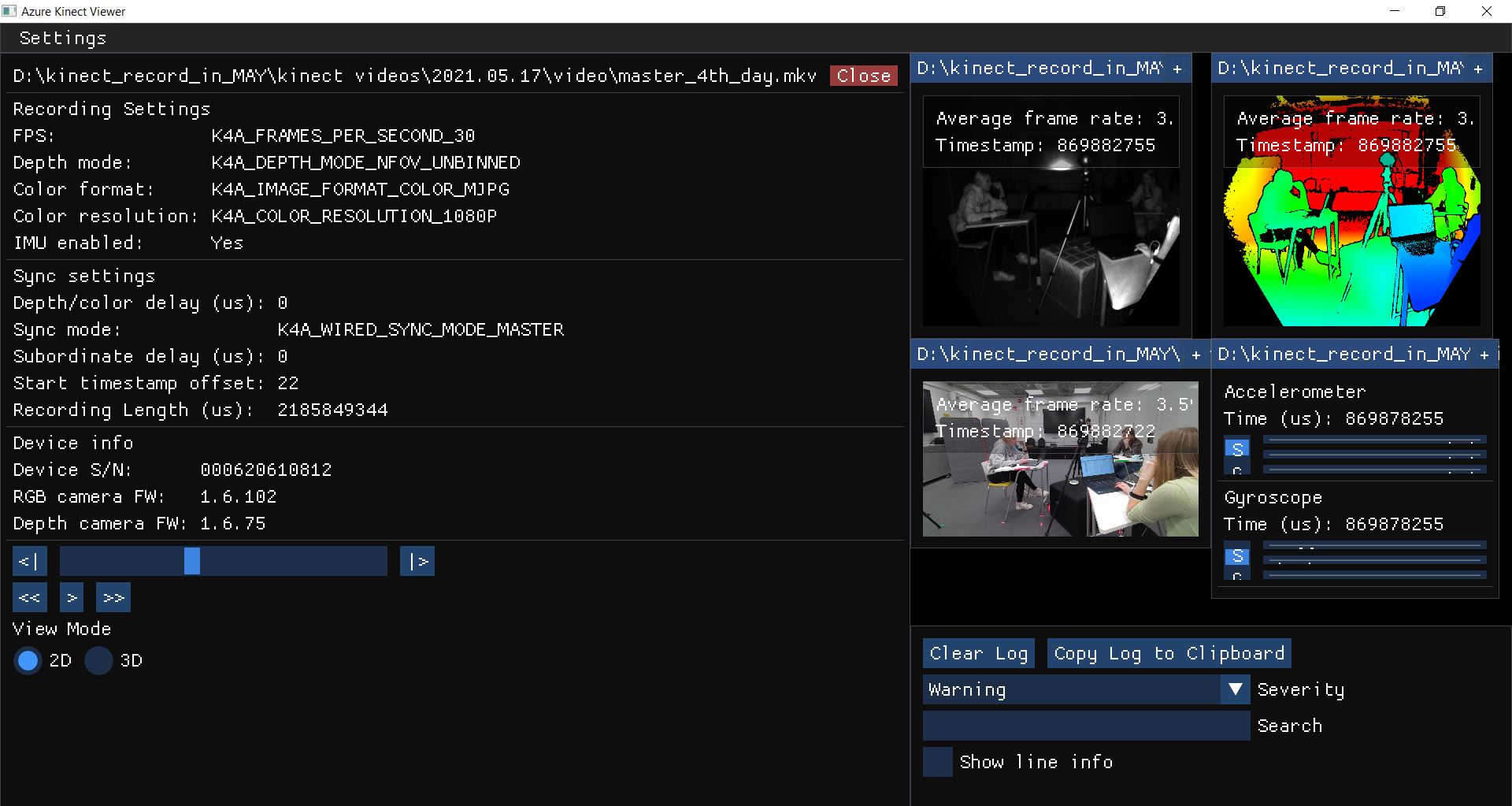Viewport: 1512px width, 806px height.
Task: Select the 3D view mode
Action: (x=98, y=660)
